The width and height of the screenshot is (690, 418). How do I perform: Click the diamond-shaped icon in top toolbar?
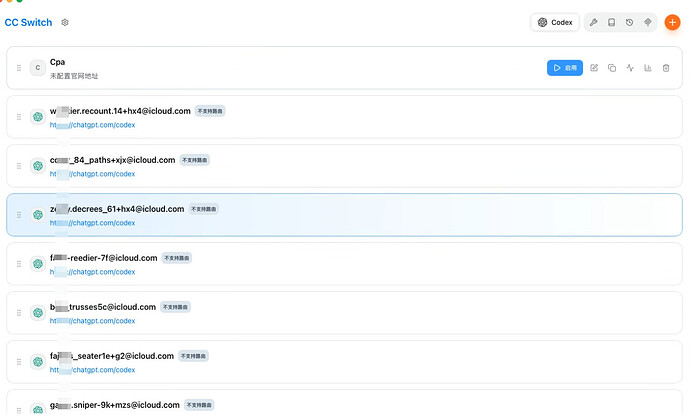pyautogui.click(x=647, y=22)
